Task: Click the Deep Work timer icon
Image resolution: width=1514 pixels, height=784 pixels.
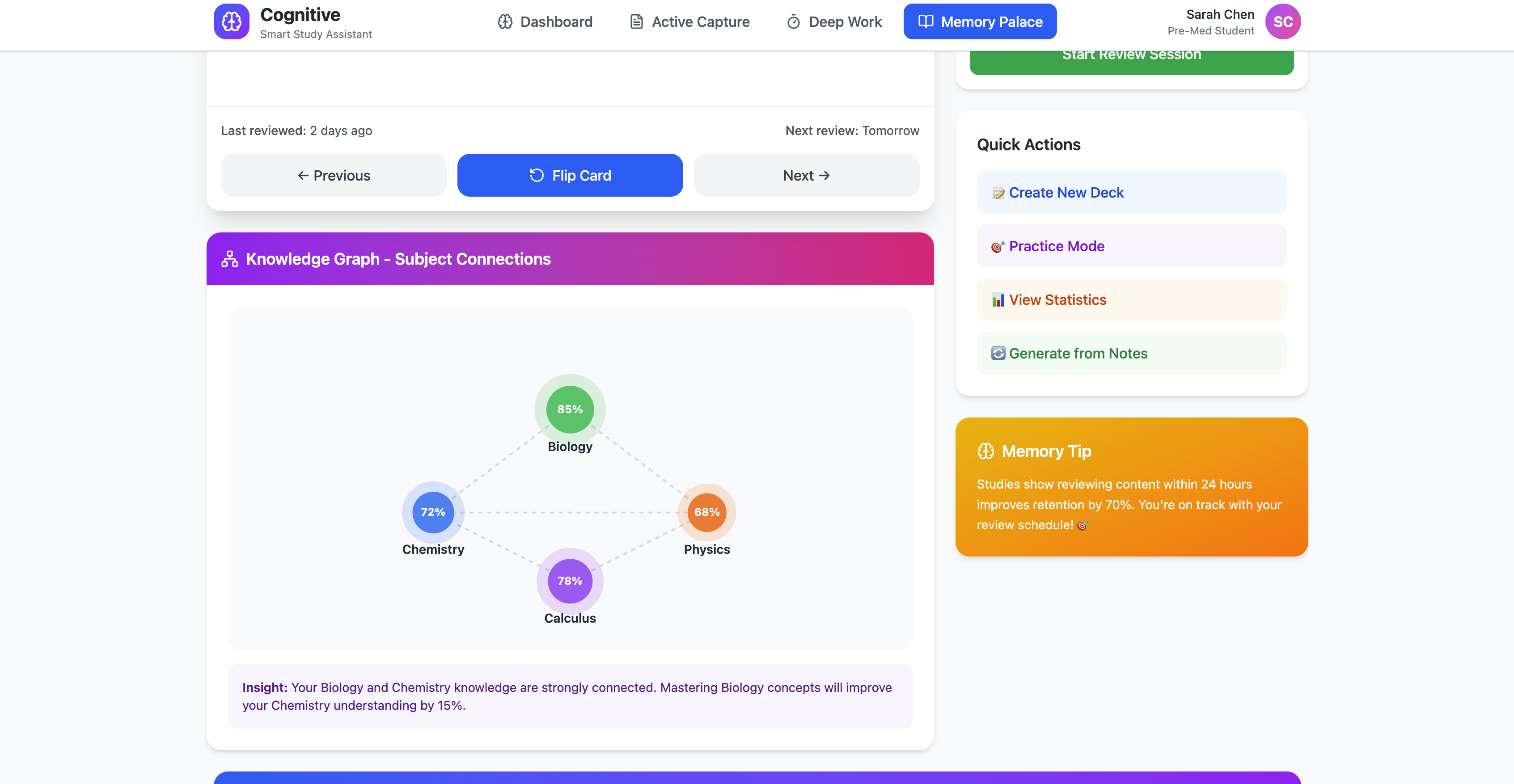Action: 793,22
